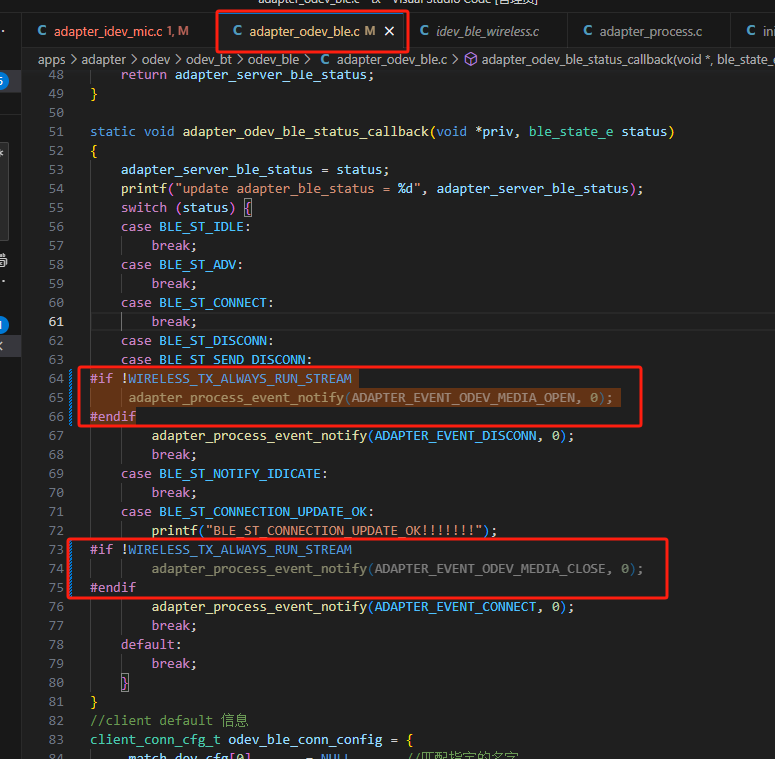This screenshot has height=759, width=775.
Task: Close the adapter_odev_ble.c tab
Action: (389, 31)
